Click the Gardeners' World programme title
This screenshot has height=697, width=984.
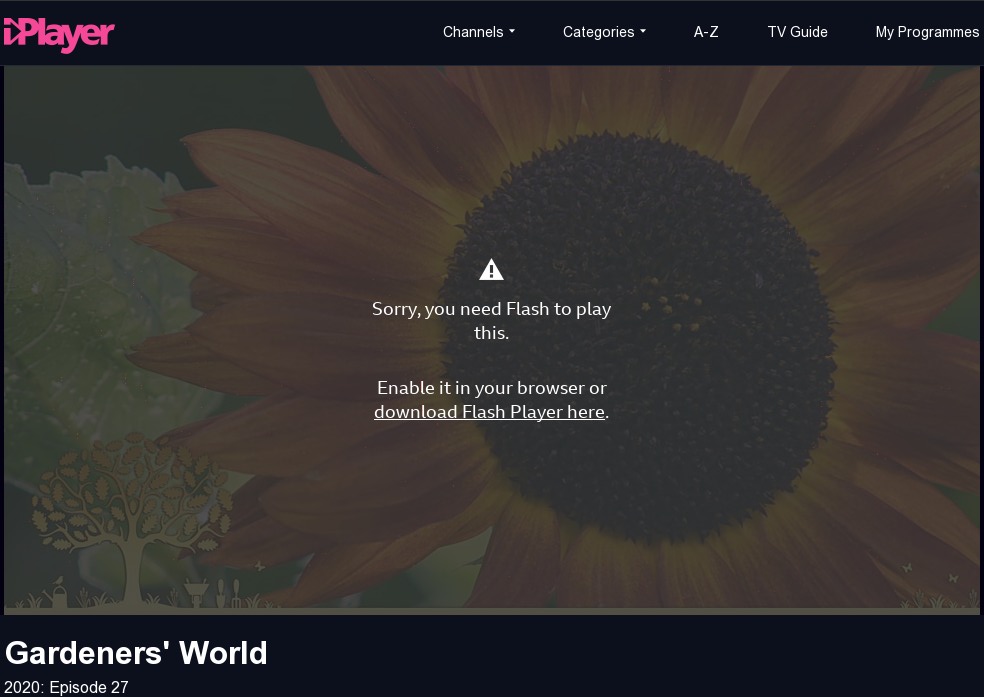pos(136,653)
